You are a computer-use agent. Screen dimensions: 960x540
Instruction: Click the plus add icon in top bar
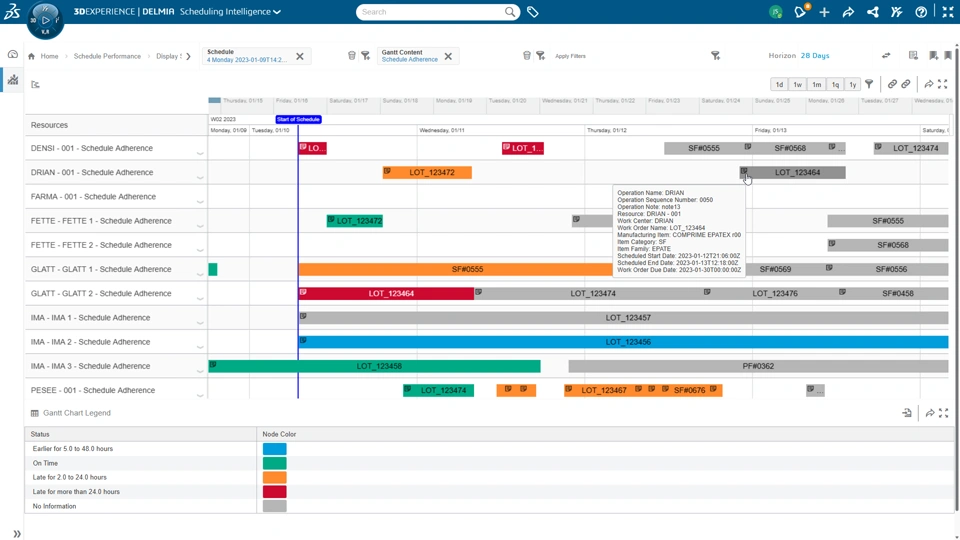tap(824, 12)
